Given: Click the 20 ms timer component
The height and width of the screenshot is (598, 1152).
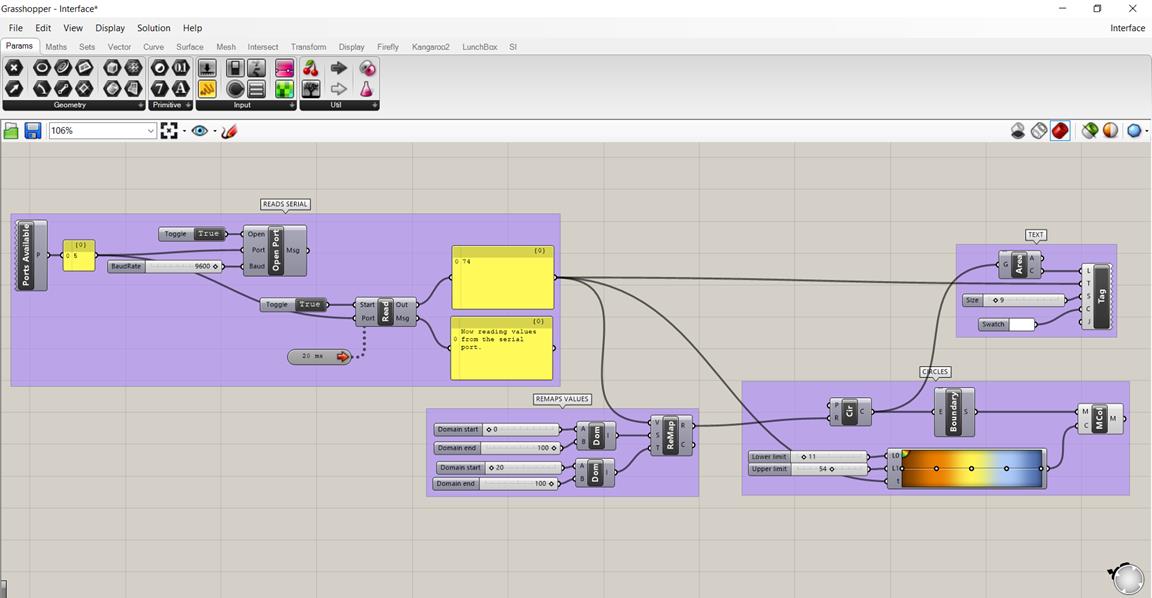Looking at the screenshot, I should tap(320, 356).
